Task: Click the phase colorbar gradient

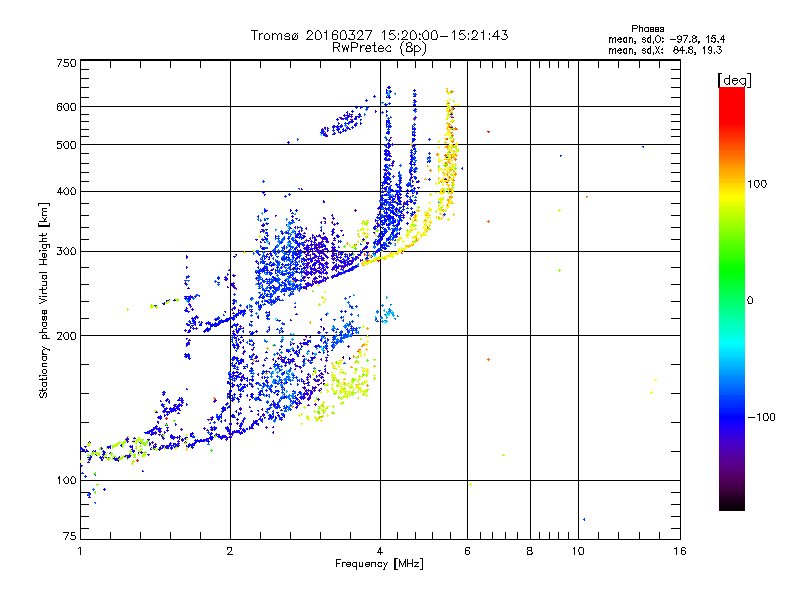Action: 732,298
